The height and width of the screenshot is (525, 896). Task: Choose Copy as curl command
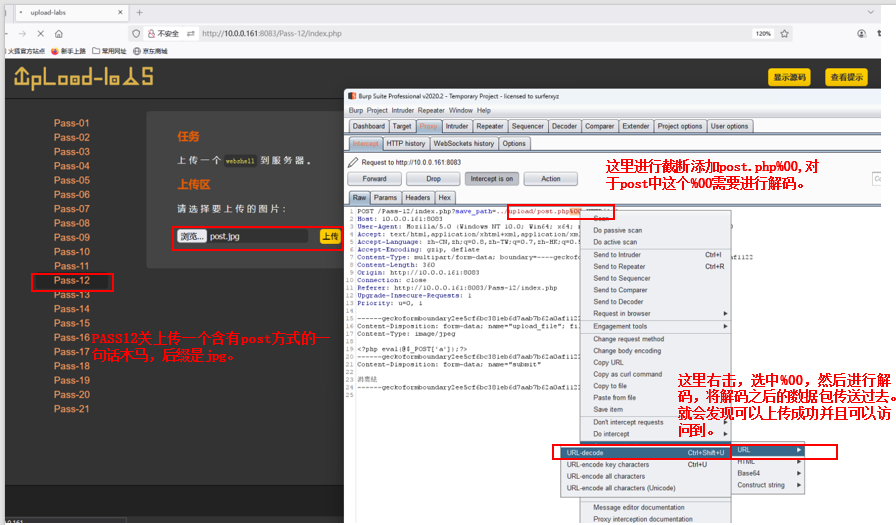655,374
